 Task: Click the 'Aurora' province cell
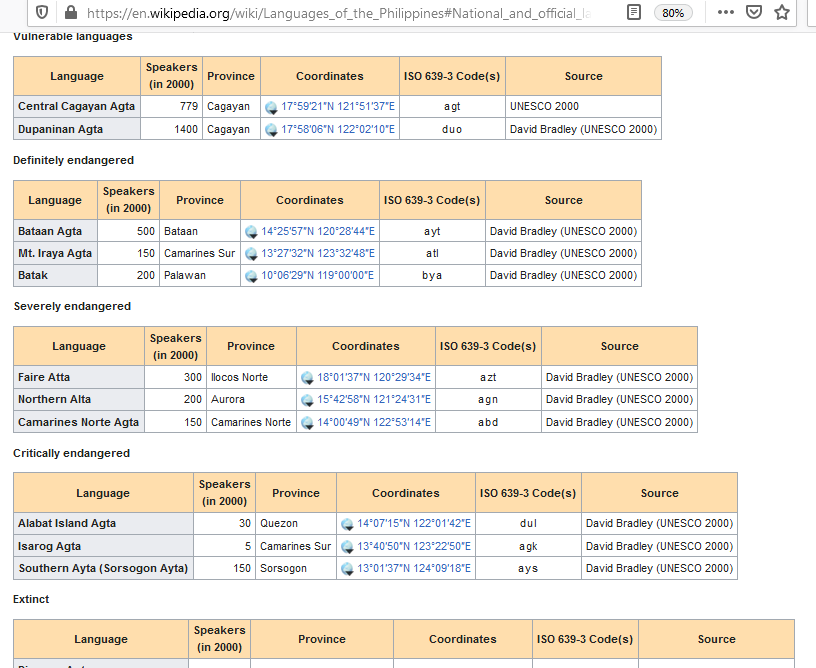[x=251, y=400]
